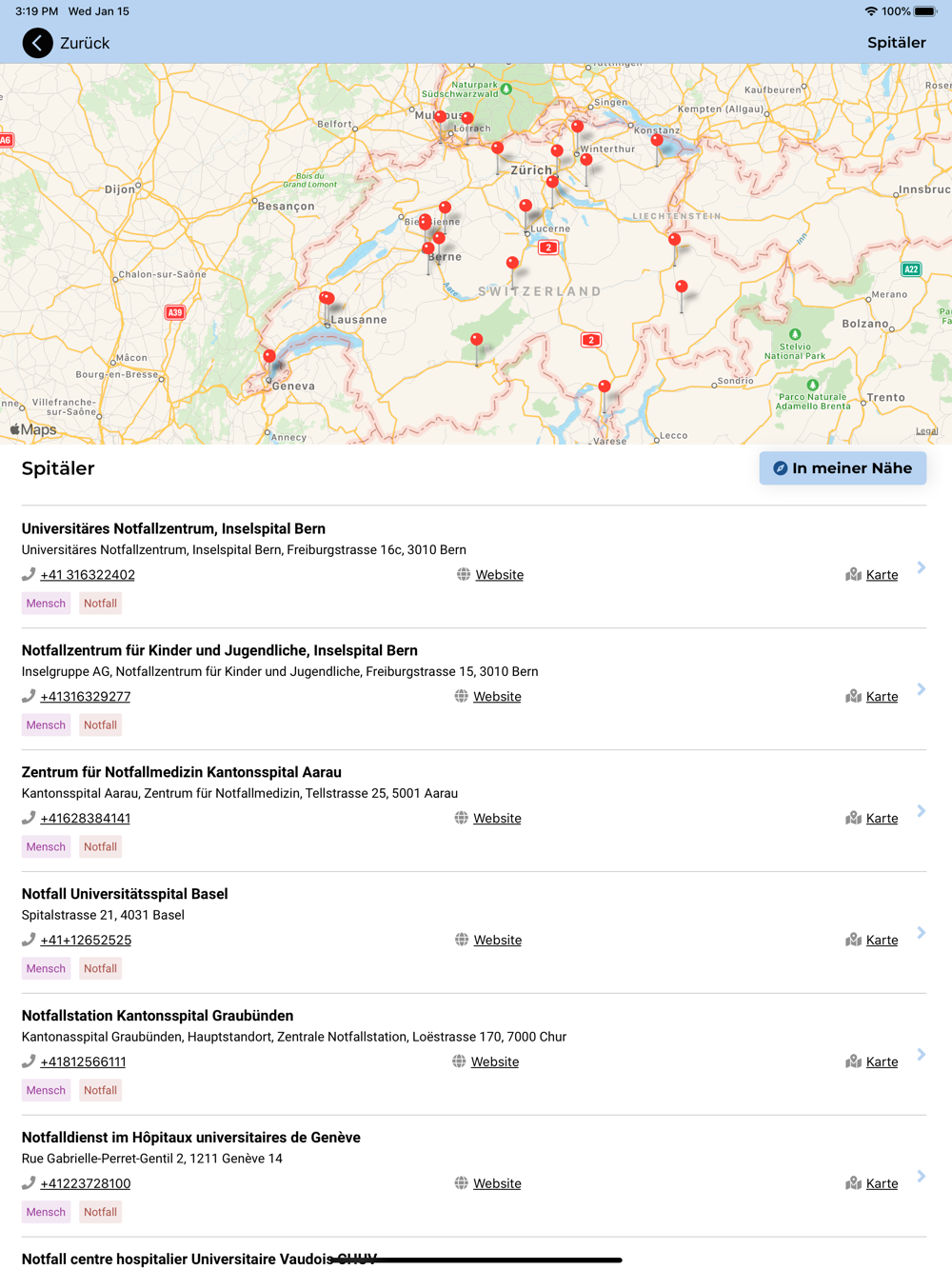Open Website for Kantonsspital Aarau

point(497,819)
